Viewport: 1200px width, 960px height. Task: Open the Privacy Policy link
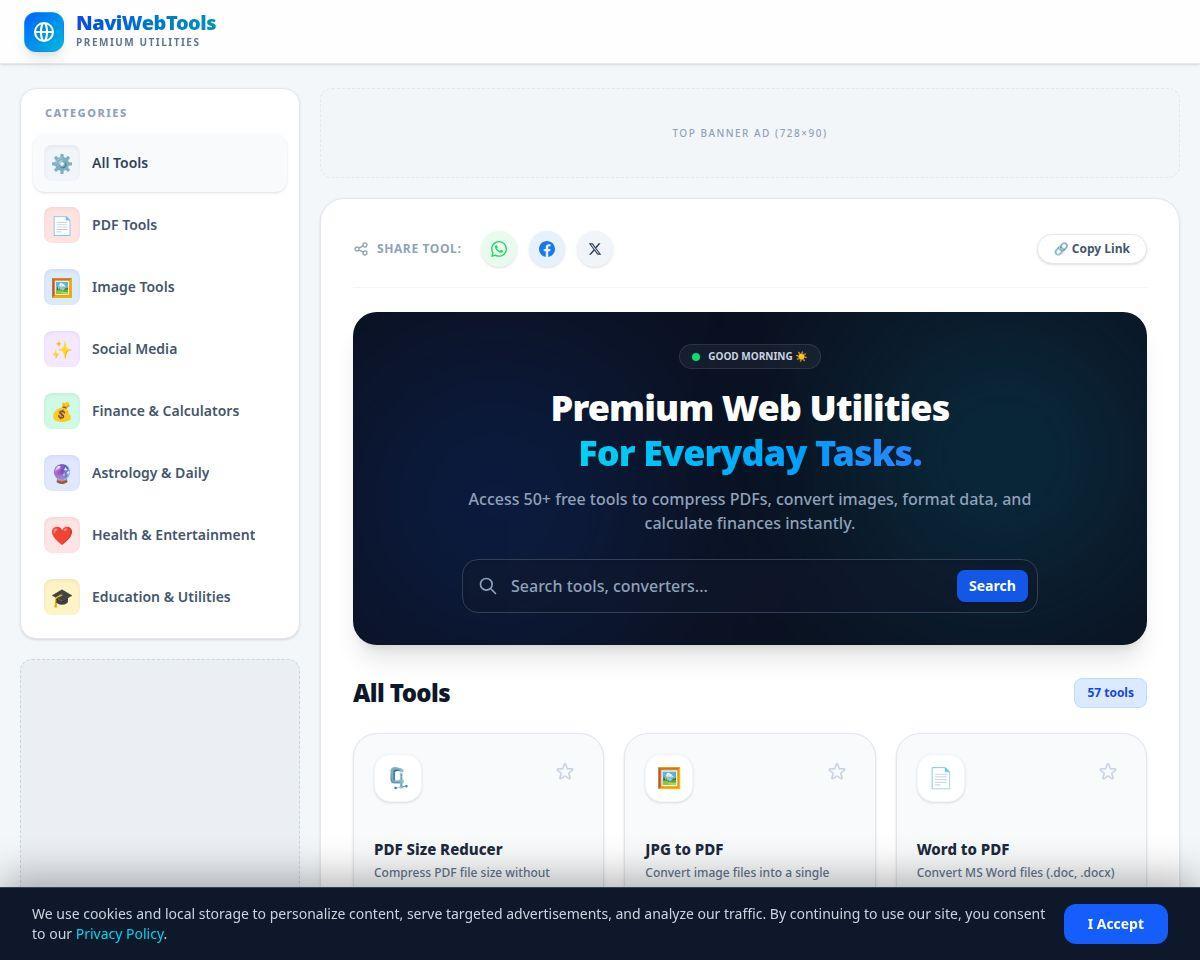[x=120, y=934]
